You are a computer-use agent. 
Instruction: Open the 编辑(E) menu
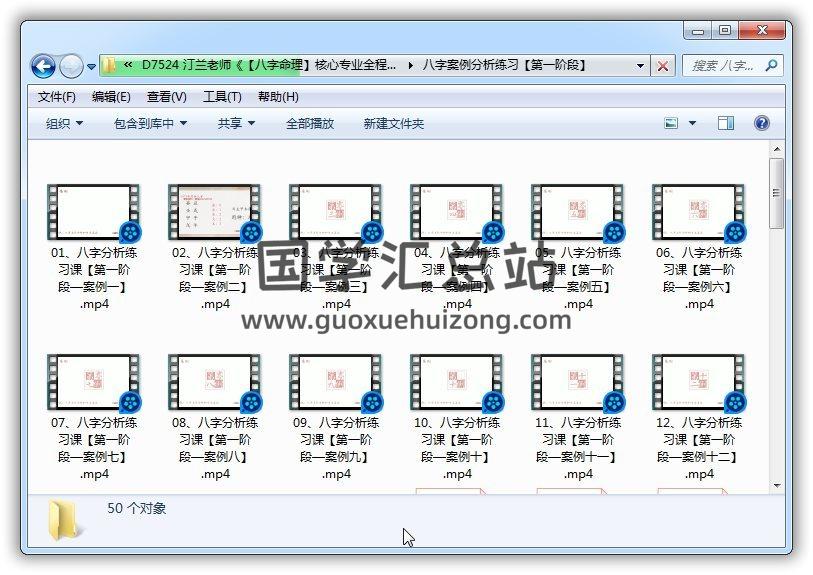coord(110,97)
